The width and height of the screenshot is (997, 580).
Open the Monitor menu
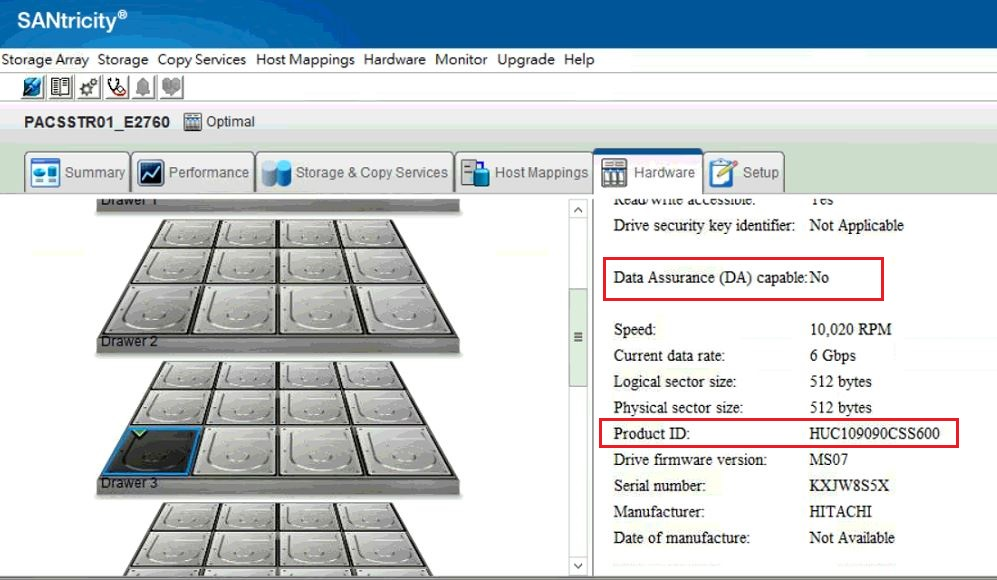pyautogui.click(x=461, y=60)
